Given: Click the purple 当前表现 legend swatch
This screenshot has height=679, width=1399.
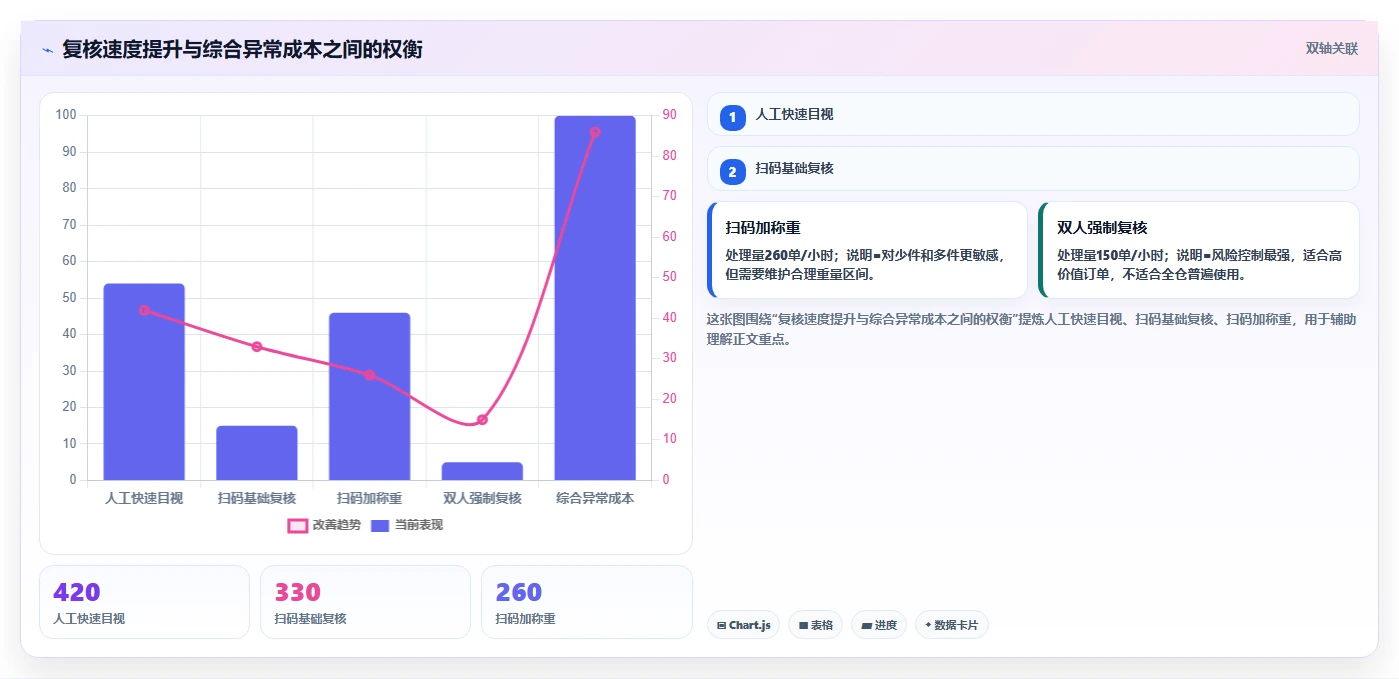Looking at the screenshot, I should click(380, 525).
